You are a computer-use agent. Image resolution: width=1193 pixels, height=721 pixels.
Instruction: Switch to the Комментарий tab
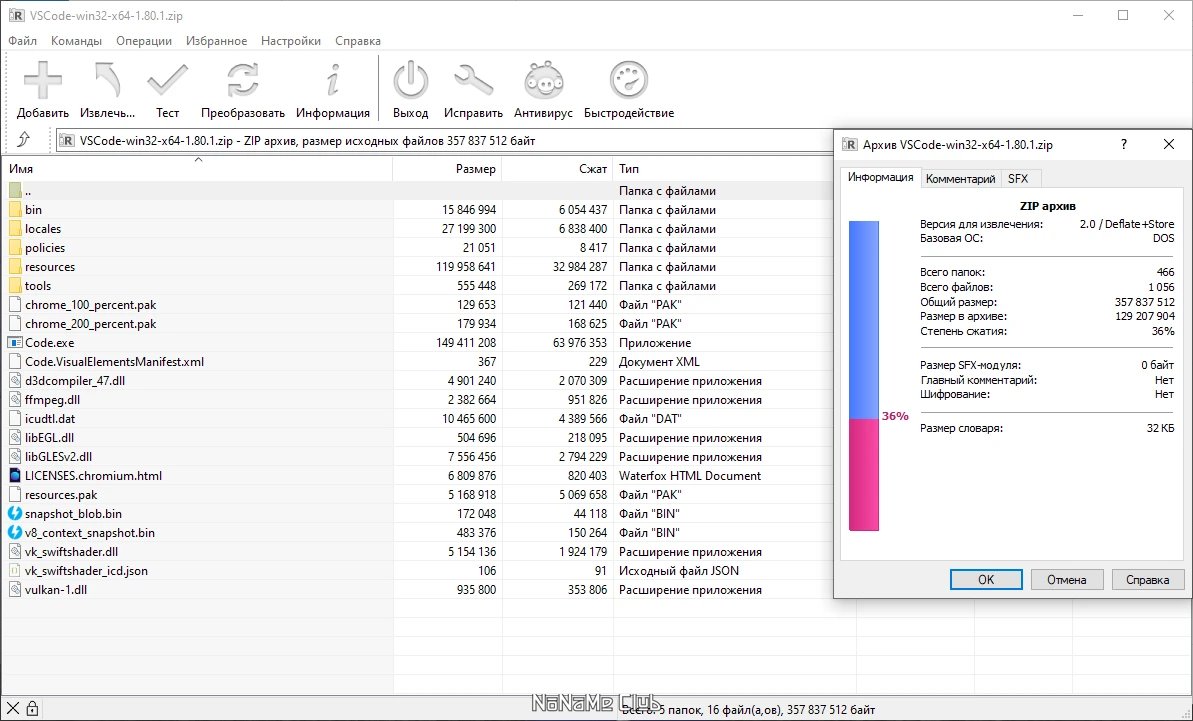click(x=960, y=179)
